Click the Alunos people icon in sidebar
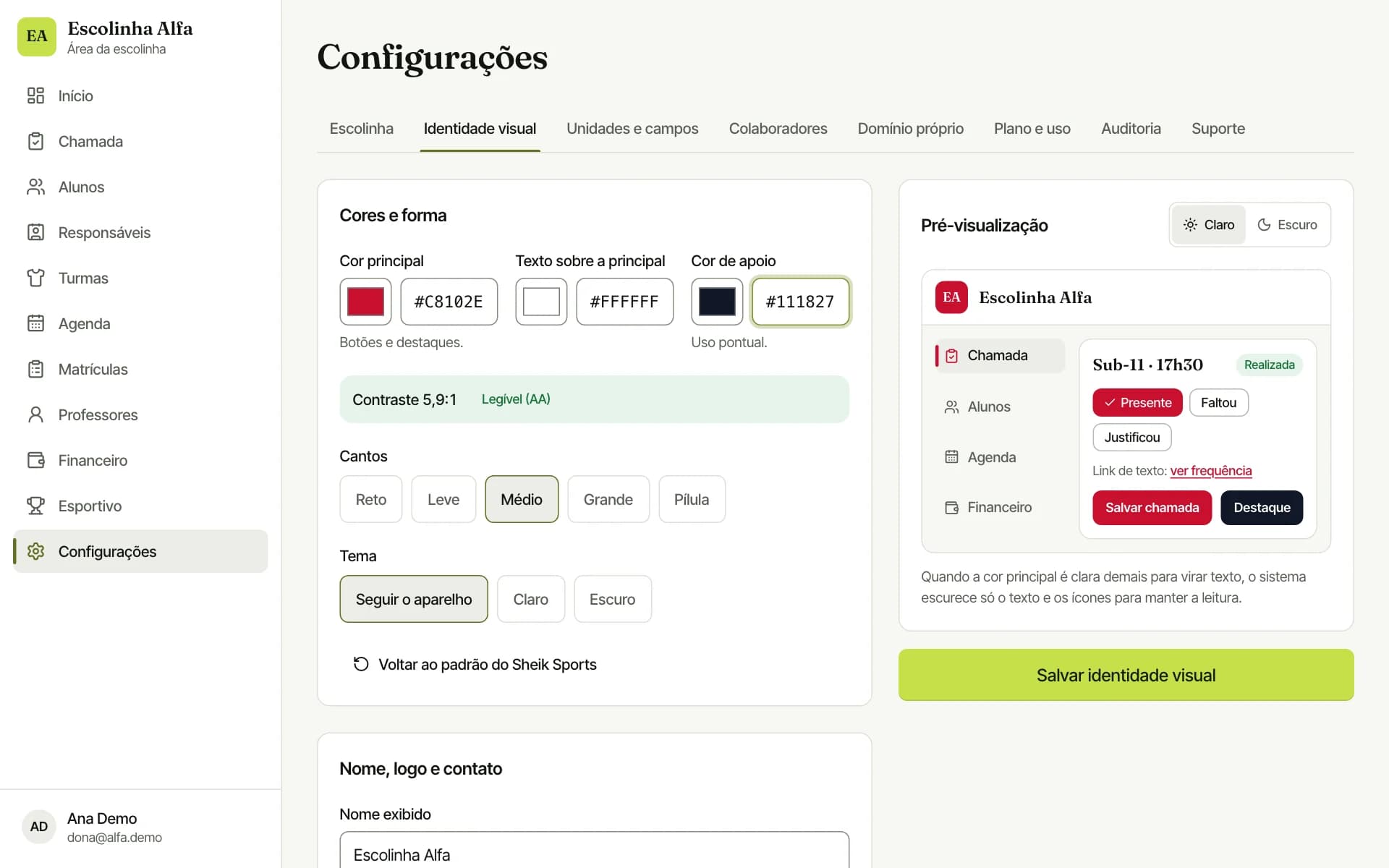 pos(35,187)
